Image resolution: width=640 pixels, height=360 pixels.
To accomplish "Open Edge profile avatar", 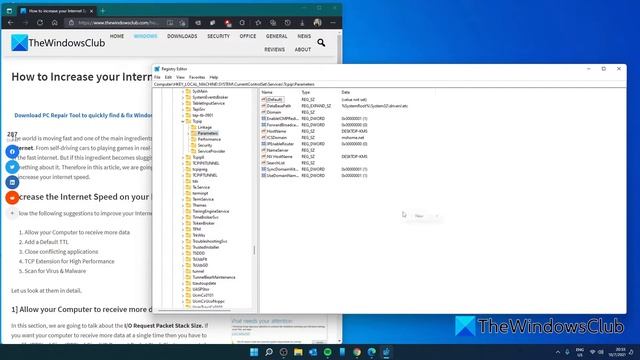I will [318, 23].
